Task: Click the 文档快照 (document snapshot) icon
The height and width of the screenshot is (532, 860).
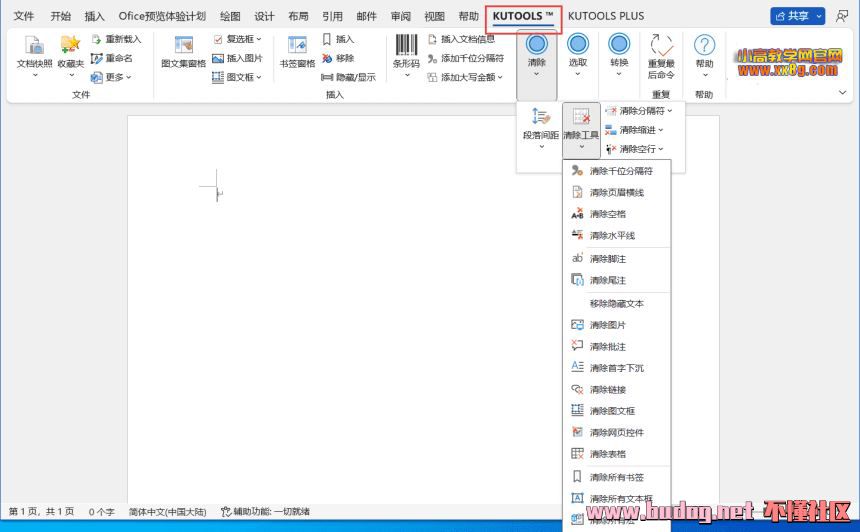Action: 34,46
